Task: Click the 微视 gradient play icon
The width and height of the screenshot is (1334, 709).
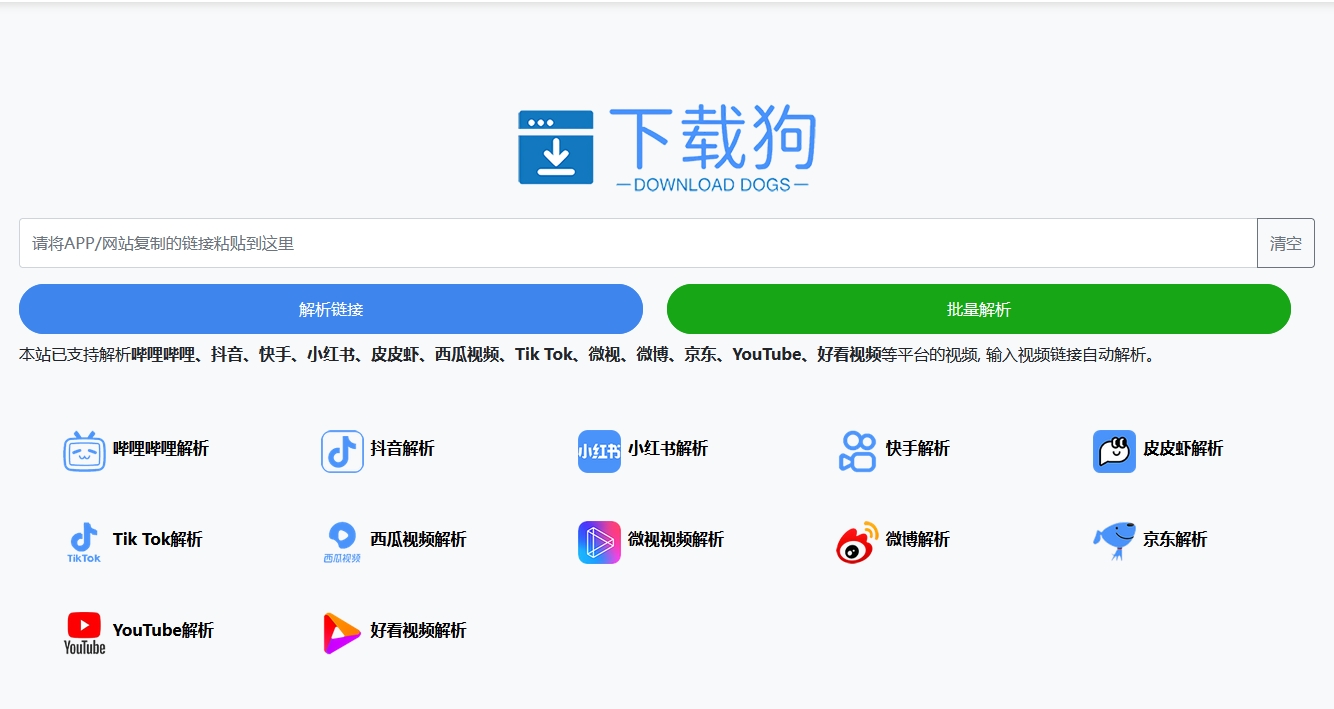Action: pos(599,542)
